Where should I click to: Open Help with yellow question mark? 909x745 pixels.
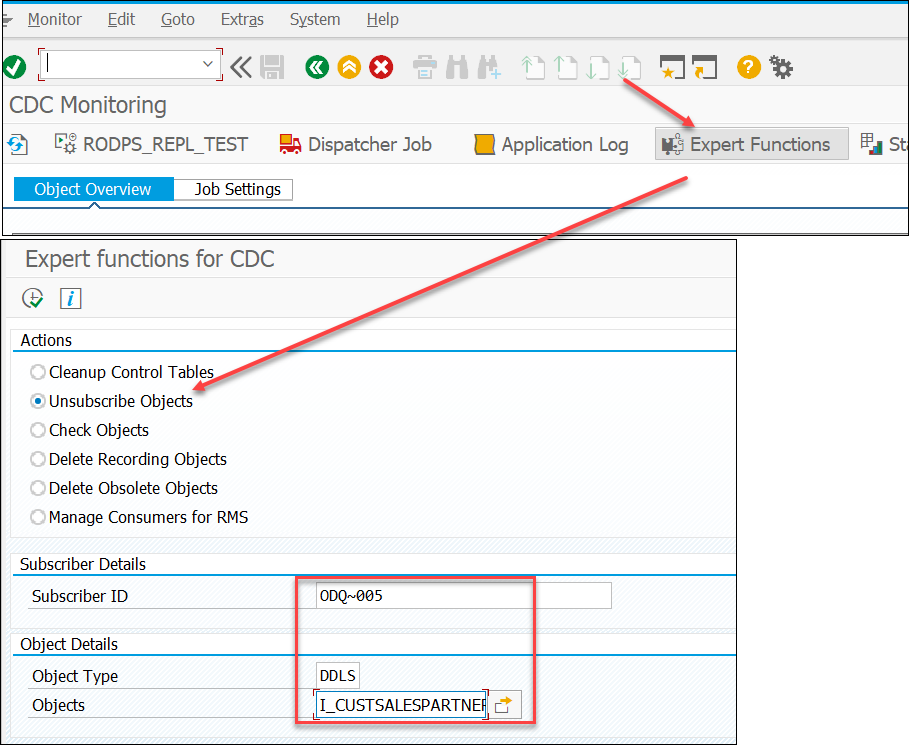(749, 67)
